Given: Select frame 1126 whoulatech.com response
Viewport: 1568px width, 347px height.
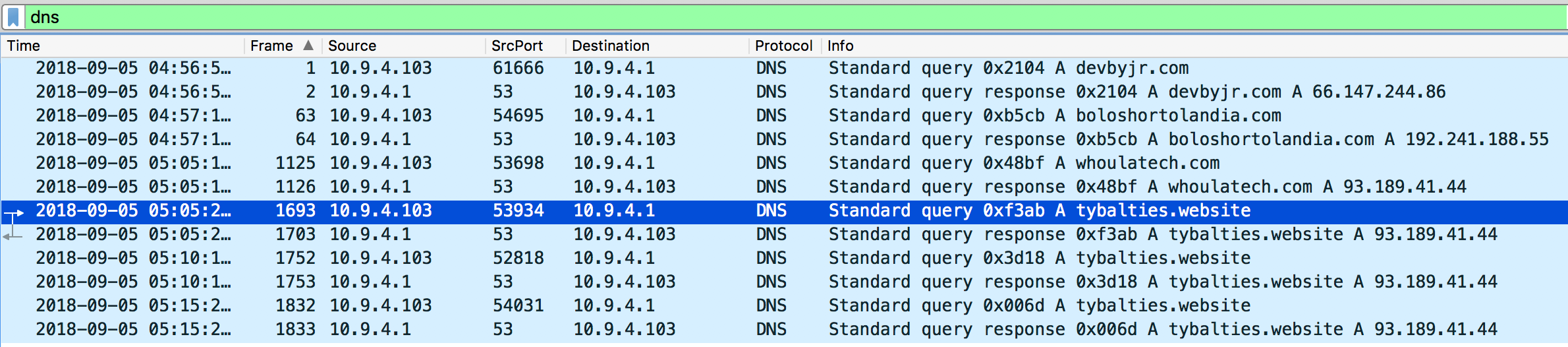Looking at the screenshot, I should click(784, 187).
